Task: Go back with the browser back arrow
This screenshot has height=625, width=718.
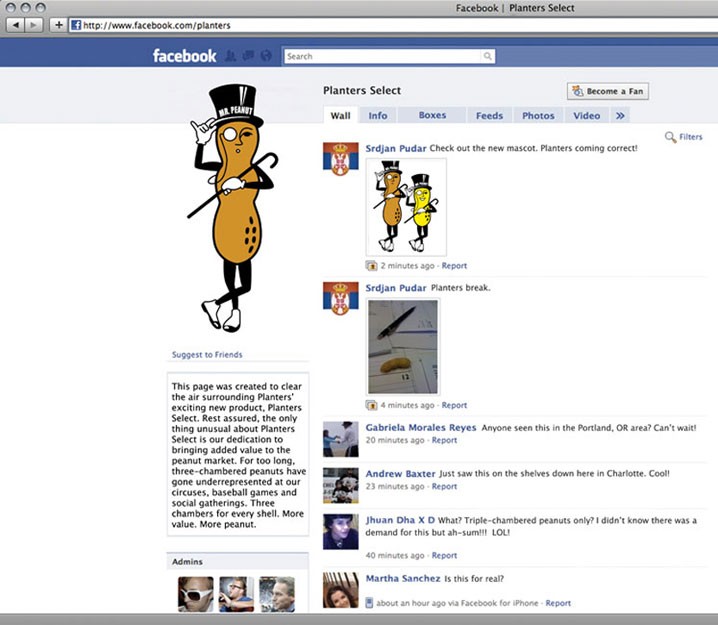Action: coord(16,25)
